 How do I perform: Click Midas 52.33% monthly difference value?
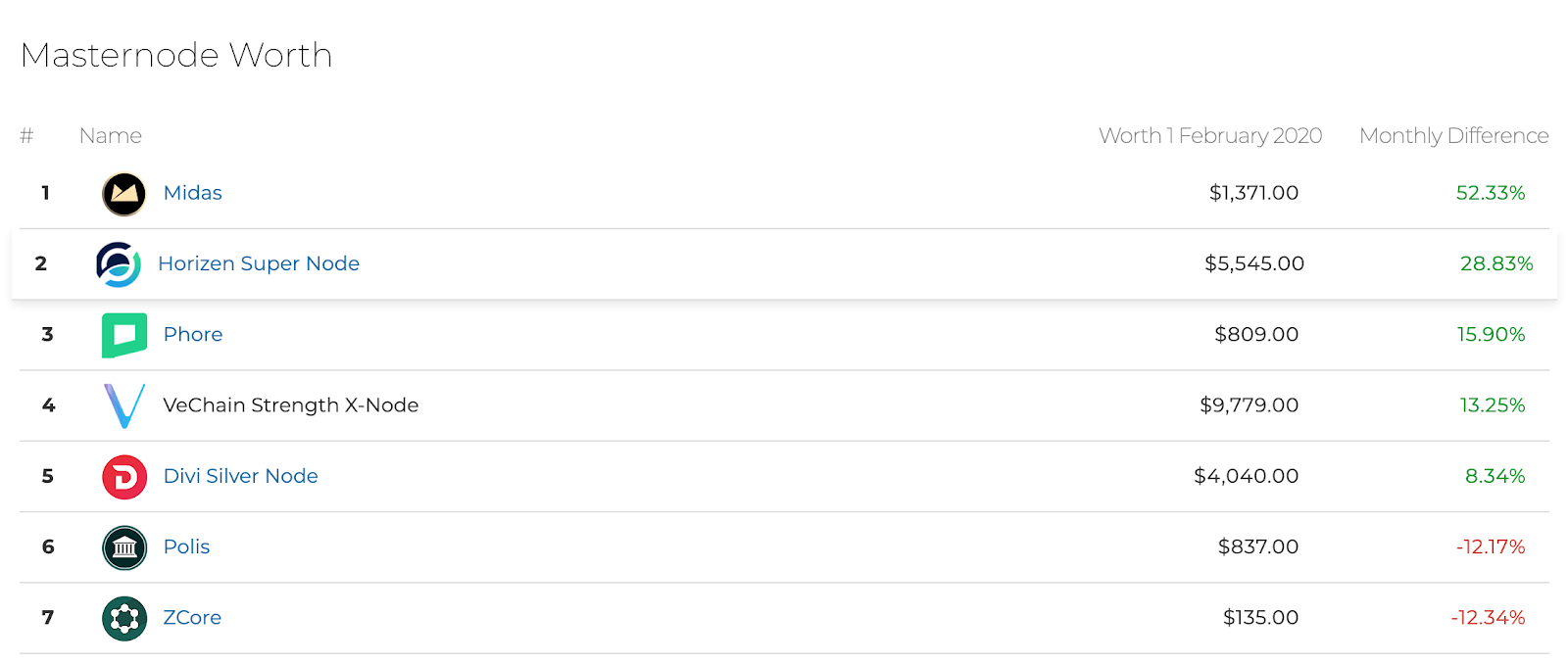(x=1491, y=193)
